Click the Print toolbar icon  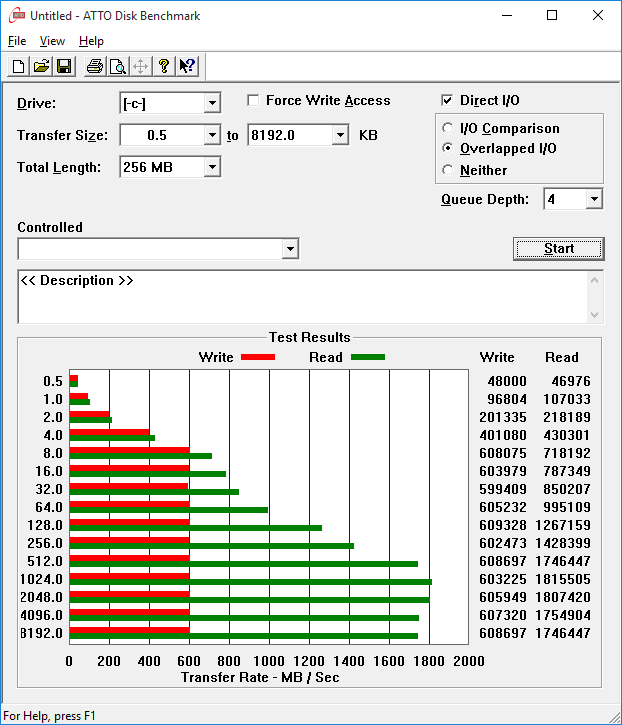coord(95,66)
